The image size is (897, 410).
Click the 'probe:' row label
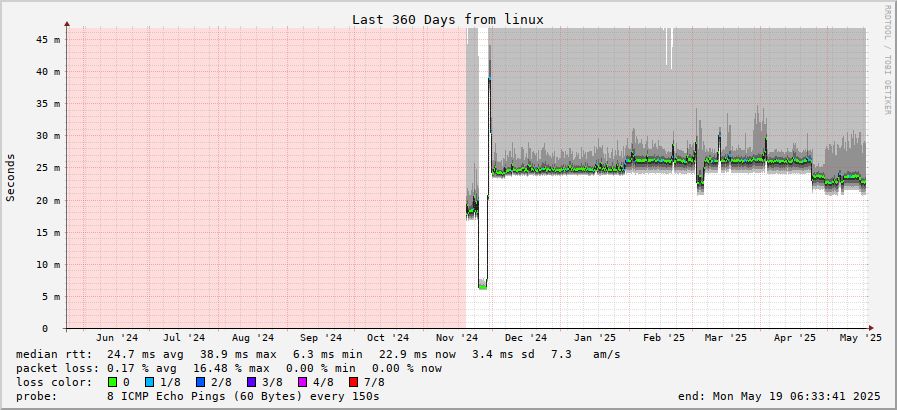37,396
